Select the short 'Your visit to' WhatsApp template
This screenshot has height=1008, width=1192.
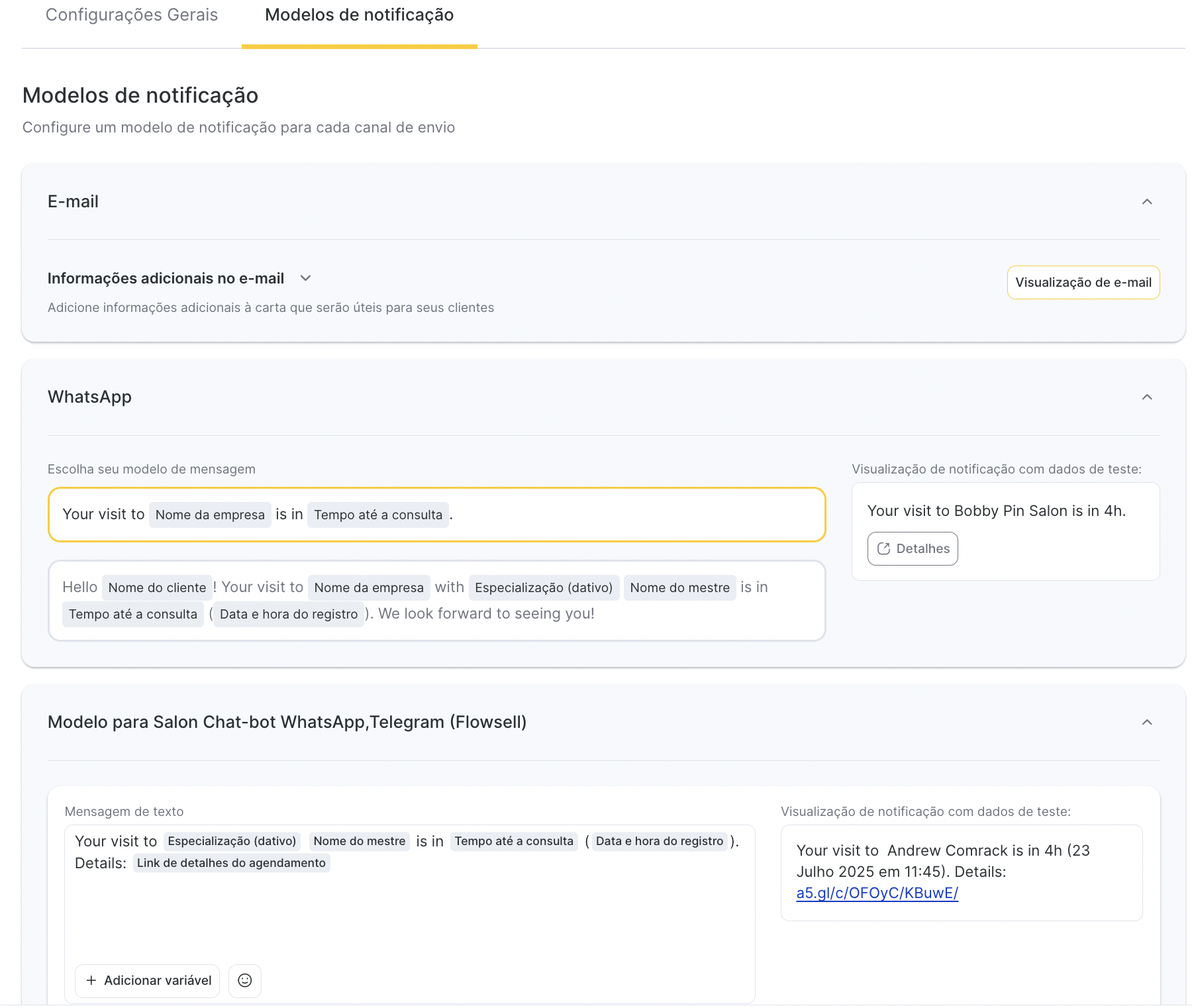pyautogui.click(x=436, y=515)
